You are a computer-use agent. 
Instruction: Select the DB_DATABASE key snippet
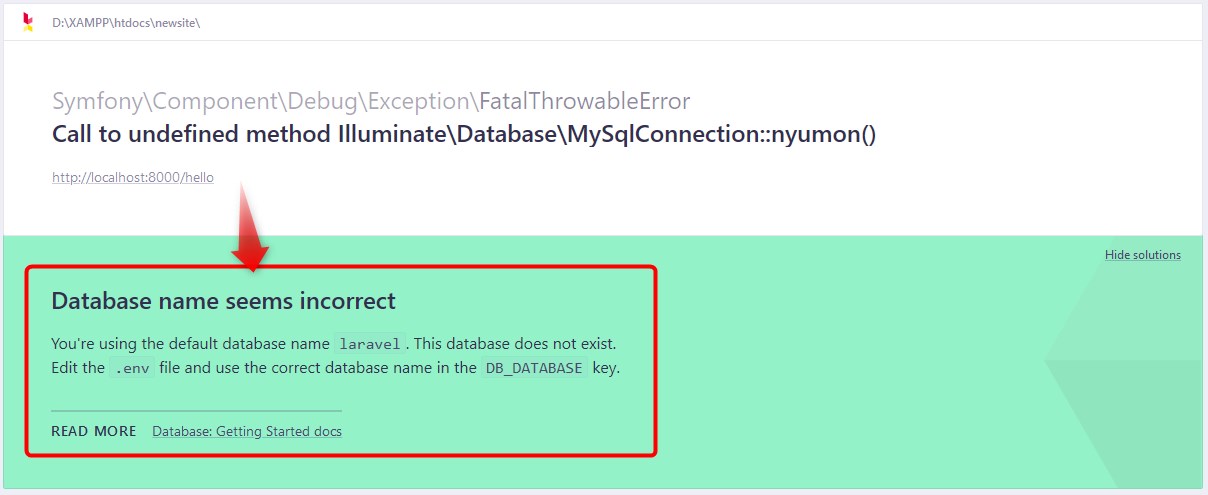[x=533, y=368]
